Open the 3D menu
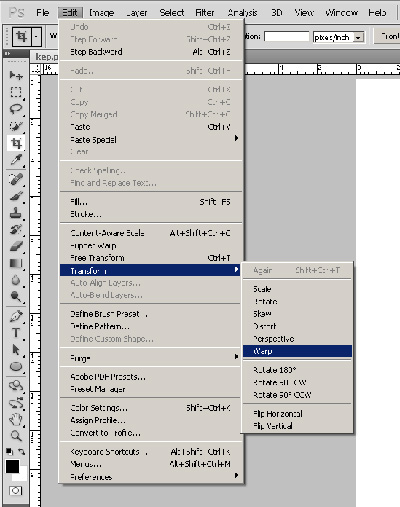Viewport: 400px width, 507px height. pyautogui.click(x=277, y=13)
